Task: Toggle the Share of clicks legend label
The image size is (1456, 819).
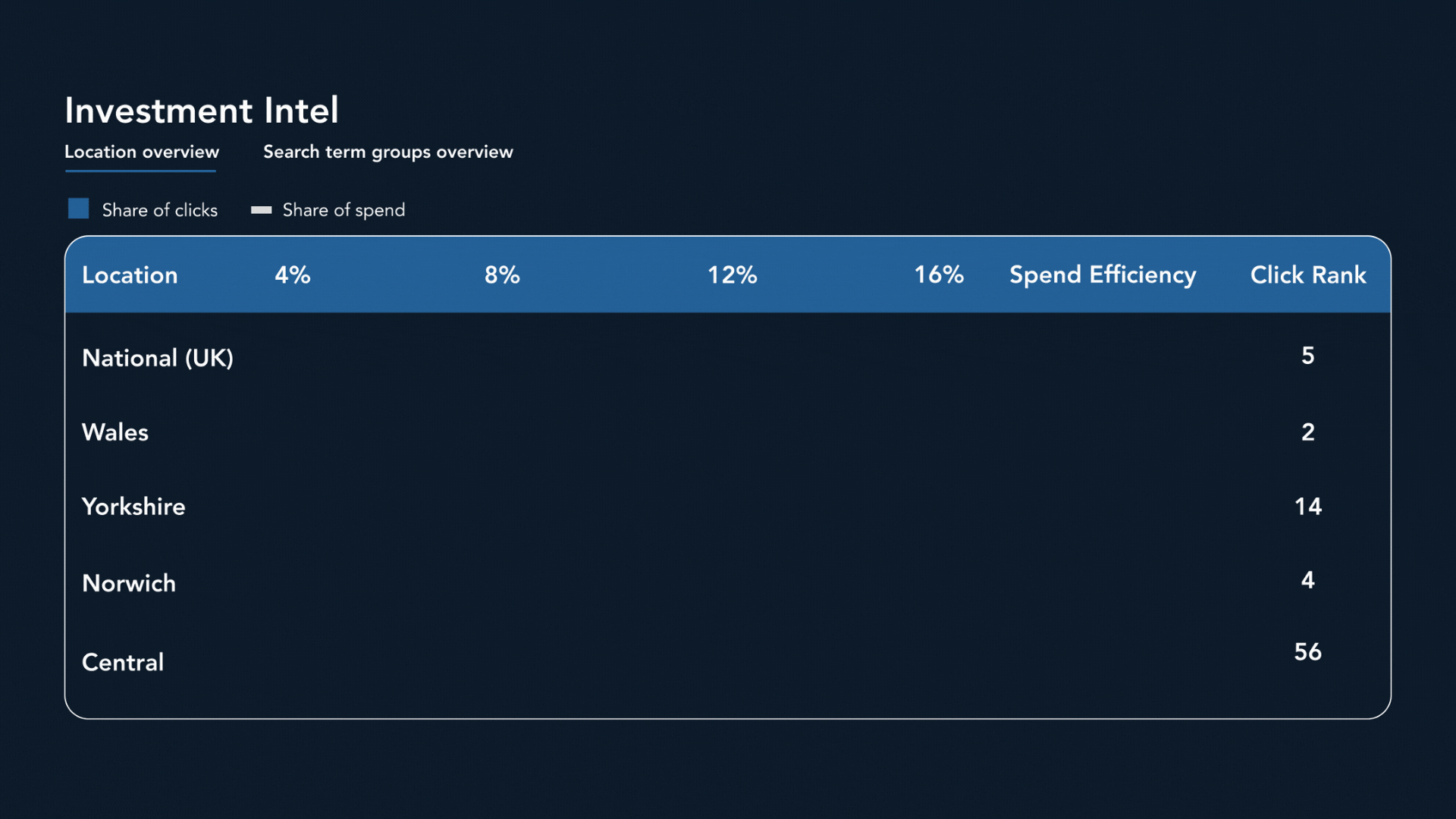Action: pyautogui.click(x=159, y=210)
